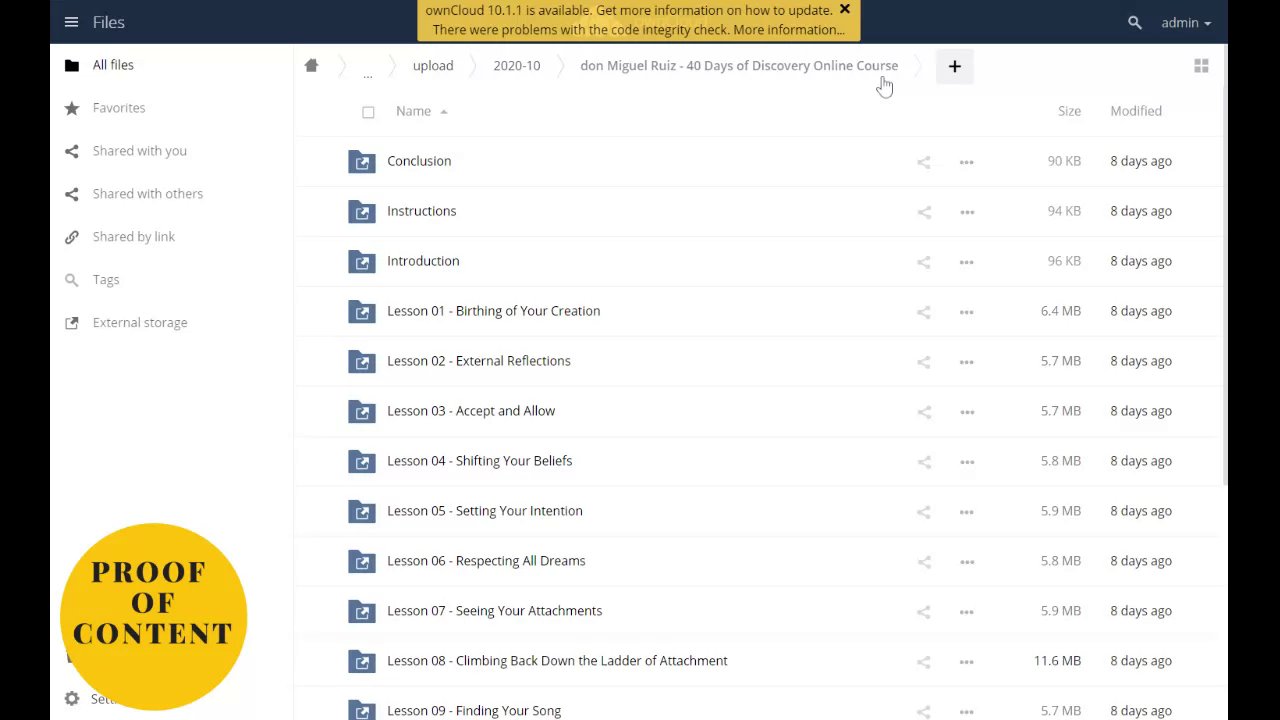Screen dimensions: 1280x720
Task: Go to home via breadcrumb icon
Action: coord(311,65)
